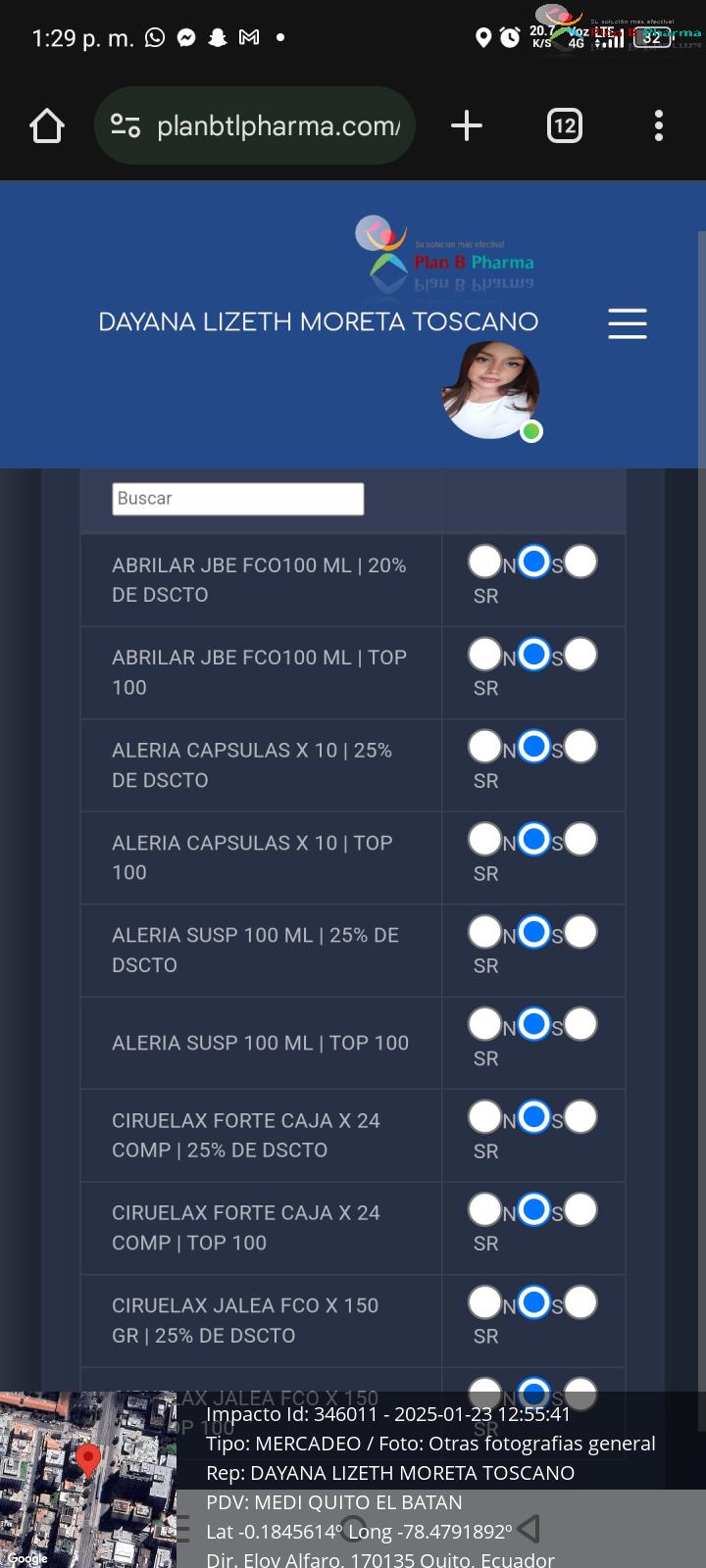Click DAYANA LIZETH MORETA TOSCANO header name
Image resolution: width=706 pixels, height=1568 pixels.
[319, 322]
